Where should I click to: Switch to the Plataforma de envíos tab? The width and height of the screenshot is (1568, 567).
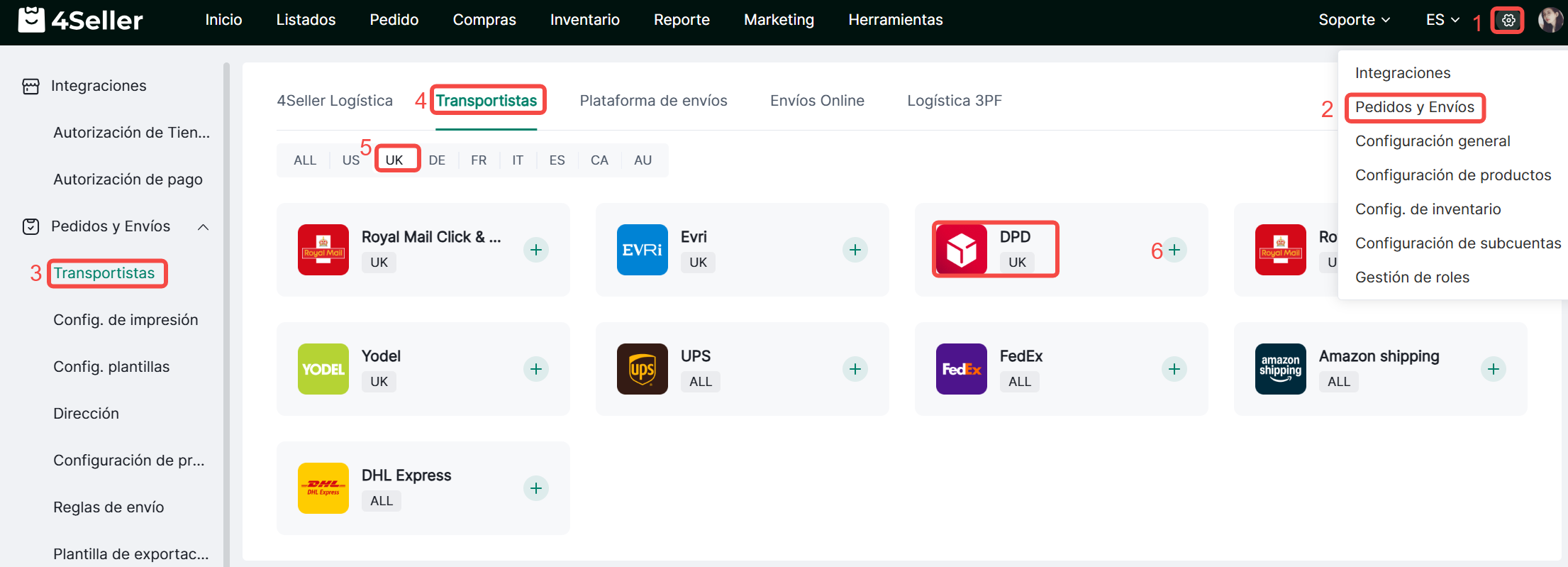pos(653,101)
